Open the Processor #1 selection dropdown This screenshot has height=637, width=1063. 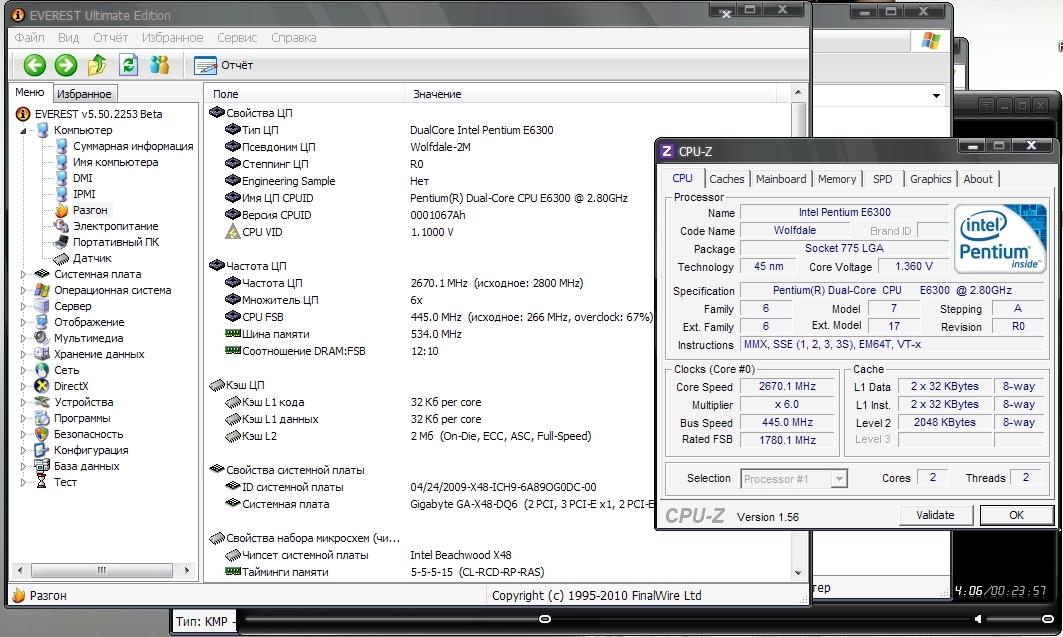794,479
